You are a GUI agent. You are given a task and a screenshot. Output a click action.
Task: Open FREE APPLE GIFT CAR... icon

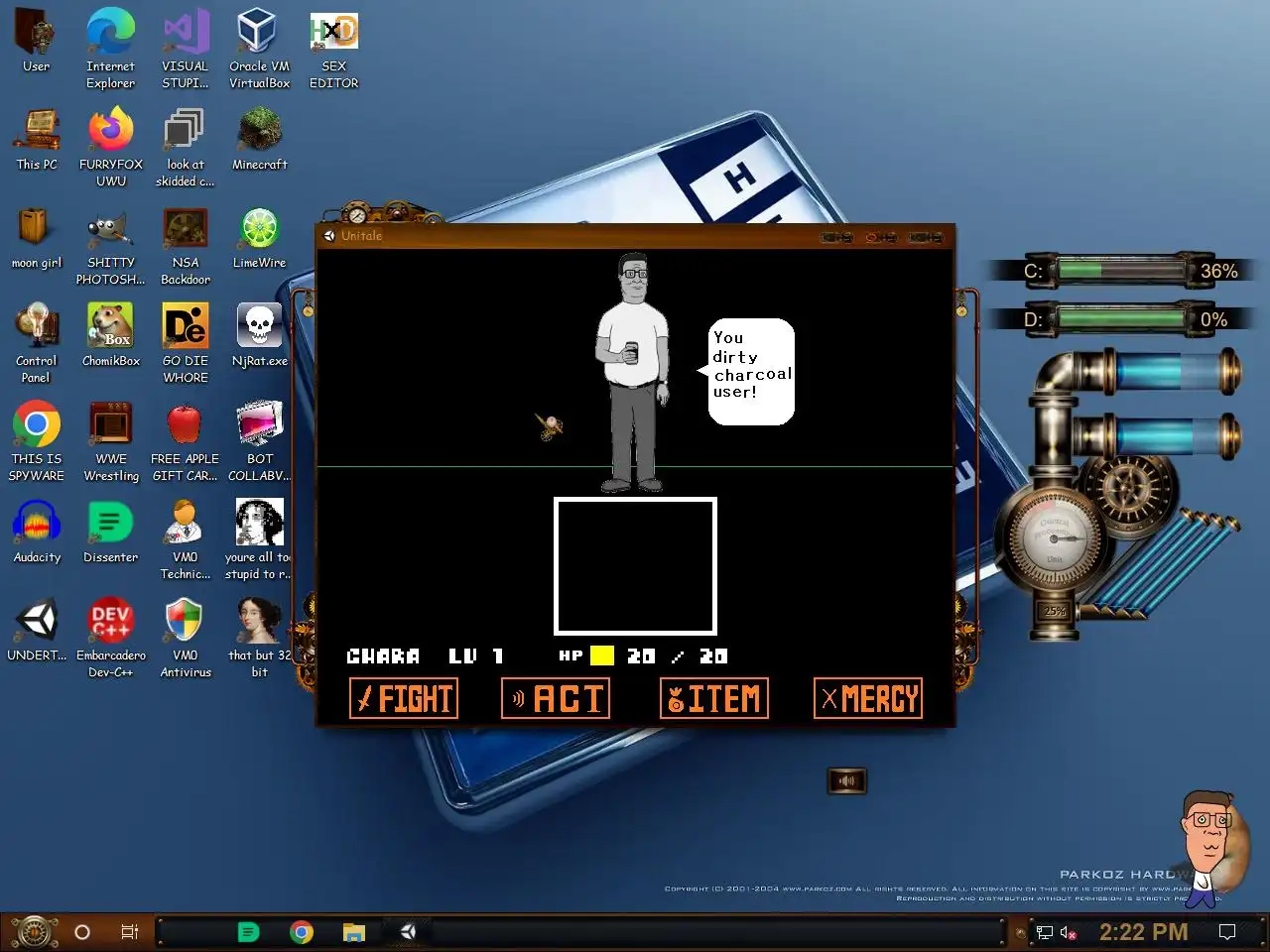(x=186, y=441)
